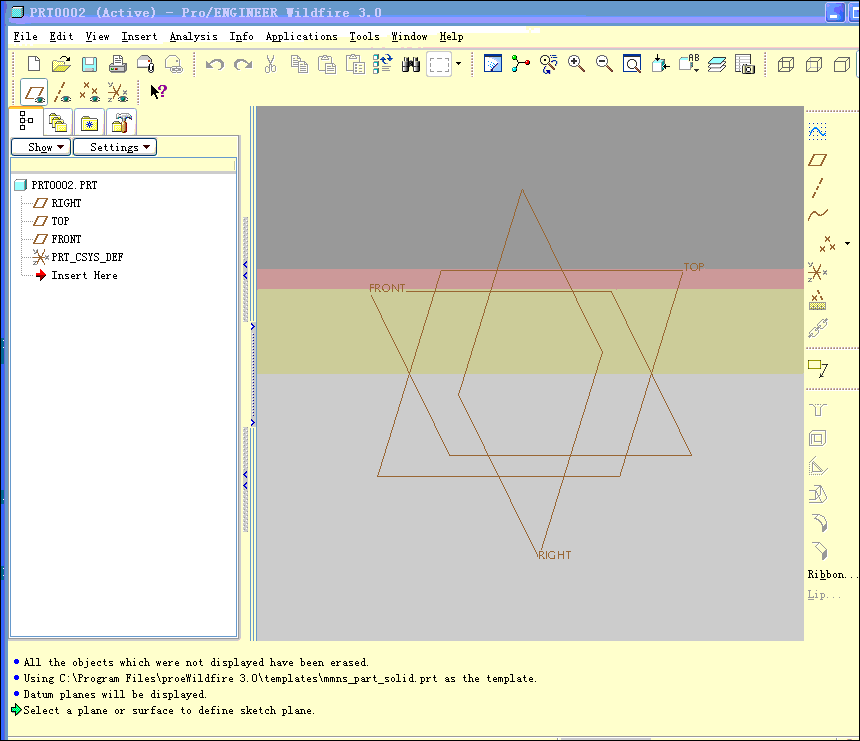Image resolution: width=860 pixels, height=741 pixels.
Task: Open orient mode icon
Action: coord(548,64)
